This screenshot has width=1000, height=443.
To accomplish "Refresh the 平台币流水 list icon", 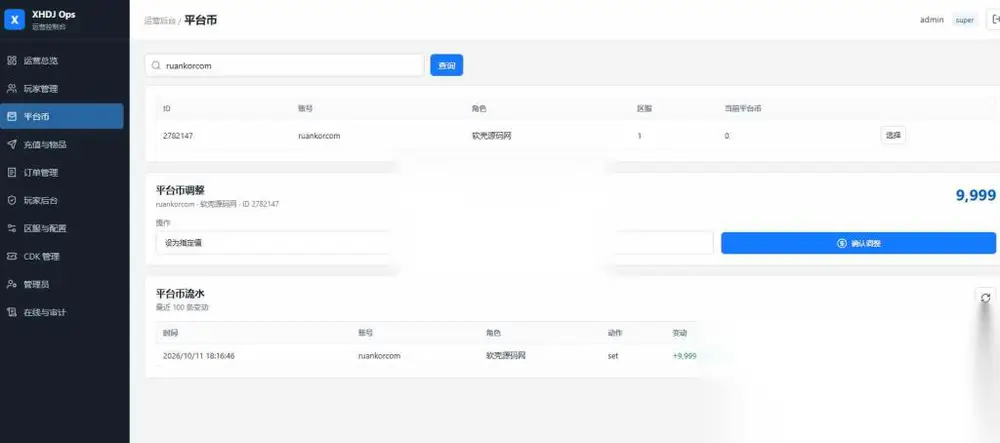I will click(985, 298).
